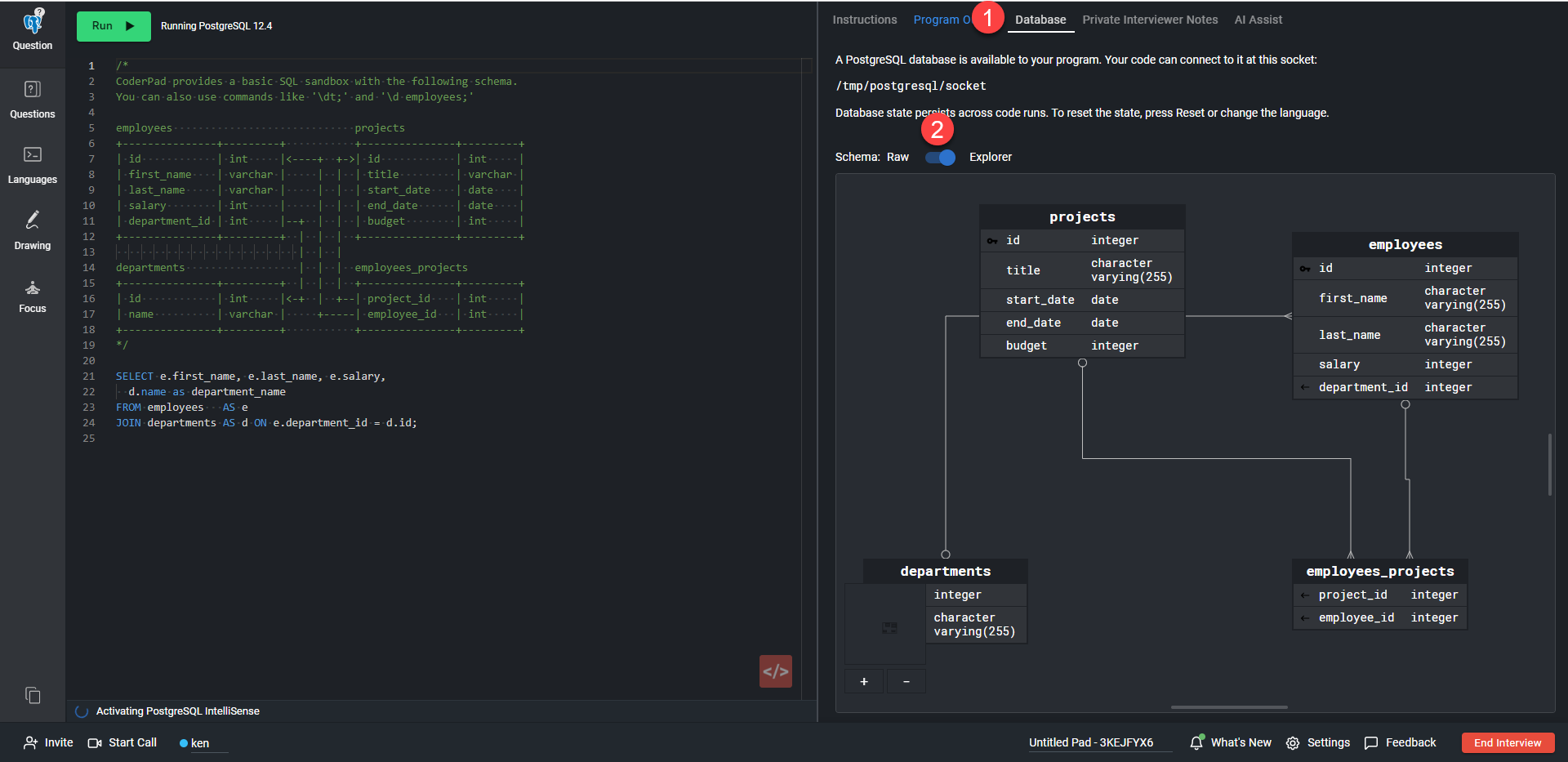
Task: Switch to the Instructions tab
Action: 864,20
